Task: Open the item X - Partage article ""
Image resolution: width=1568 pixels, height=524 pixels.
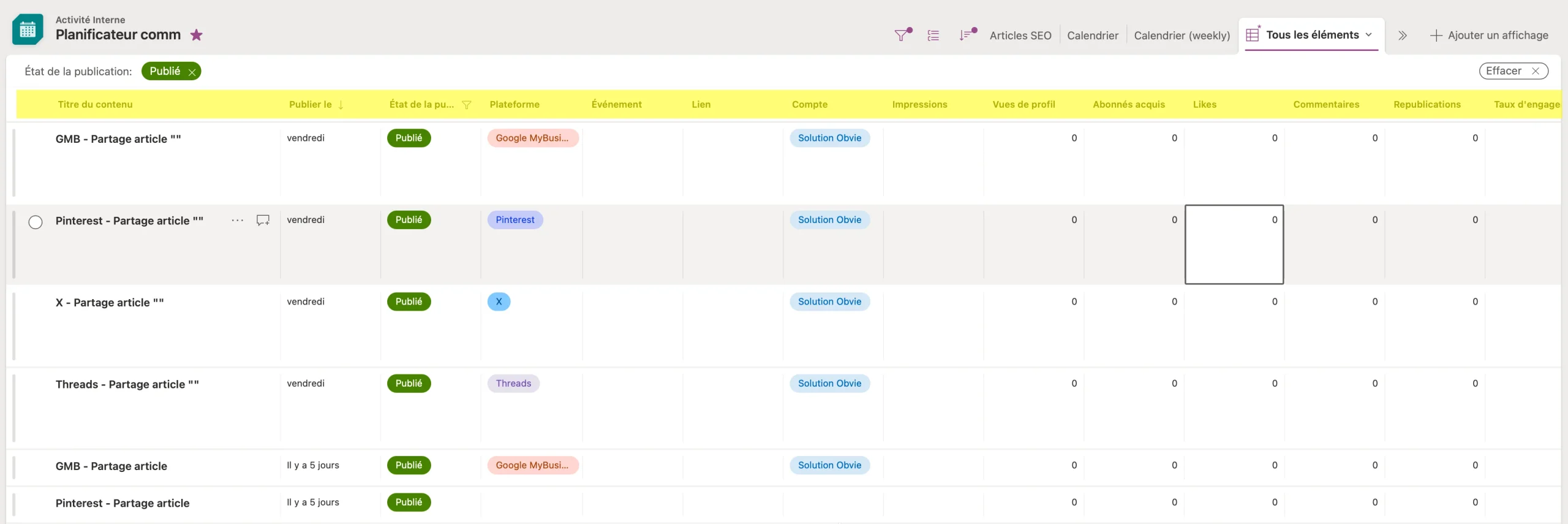Action: (x=110, y=303)
